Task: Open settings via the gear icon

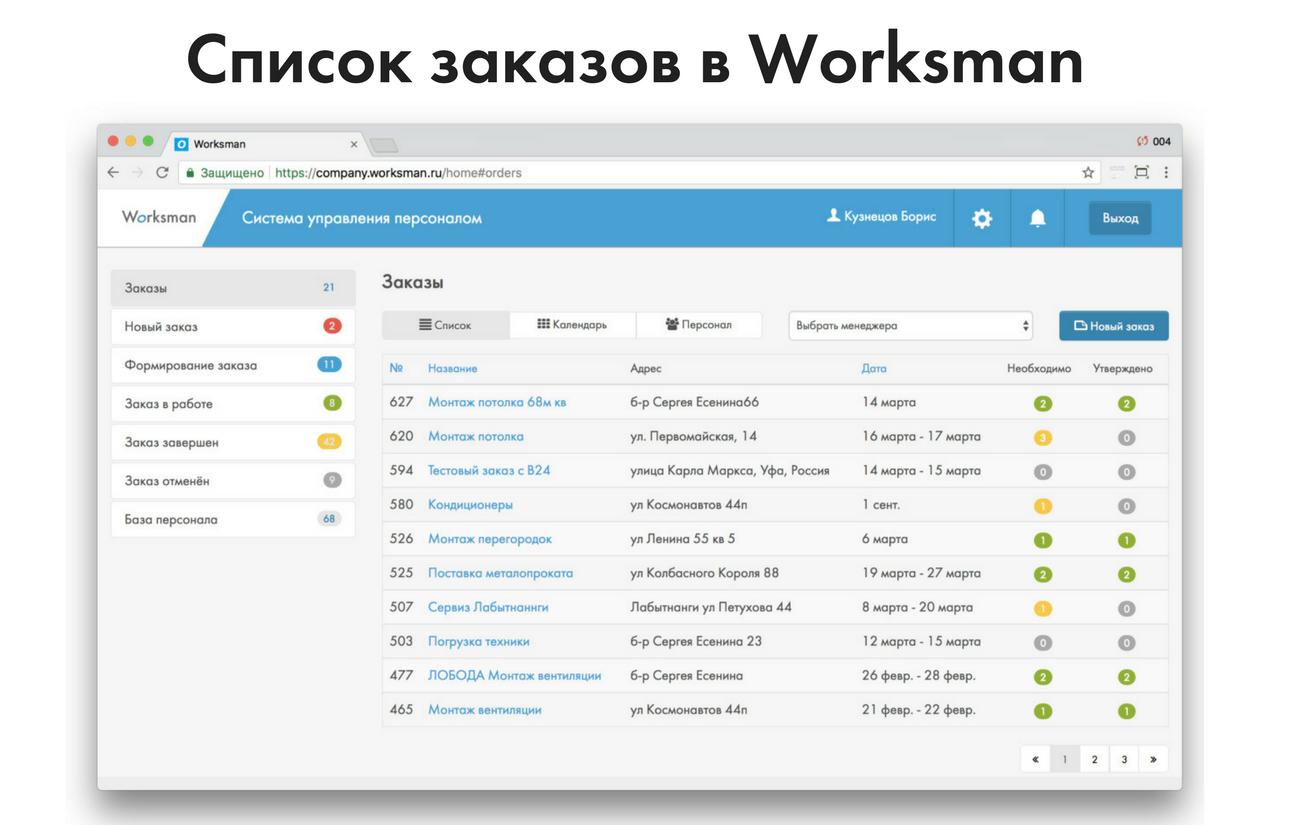Action: point(982,218)
